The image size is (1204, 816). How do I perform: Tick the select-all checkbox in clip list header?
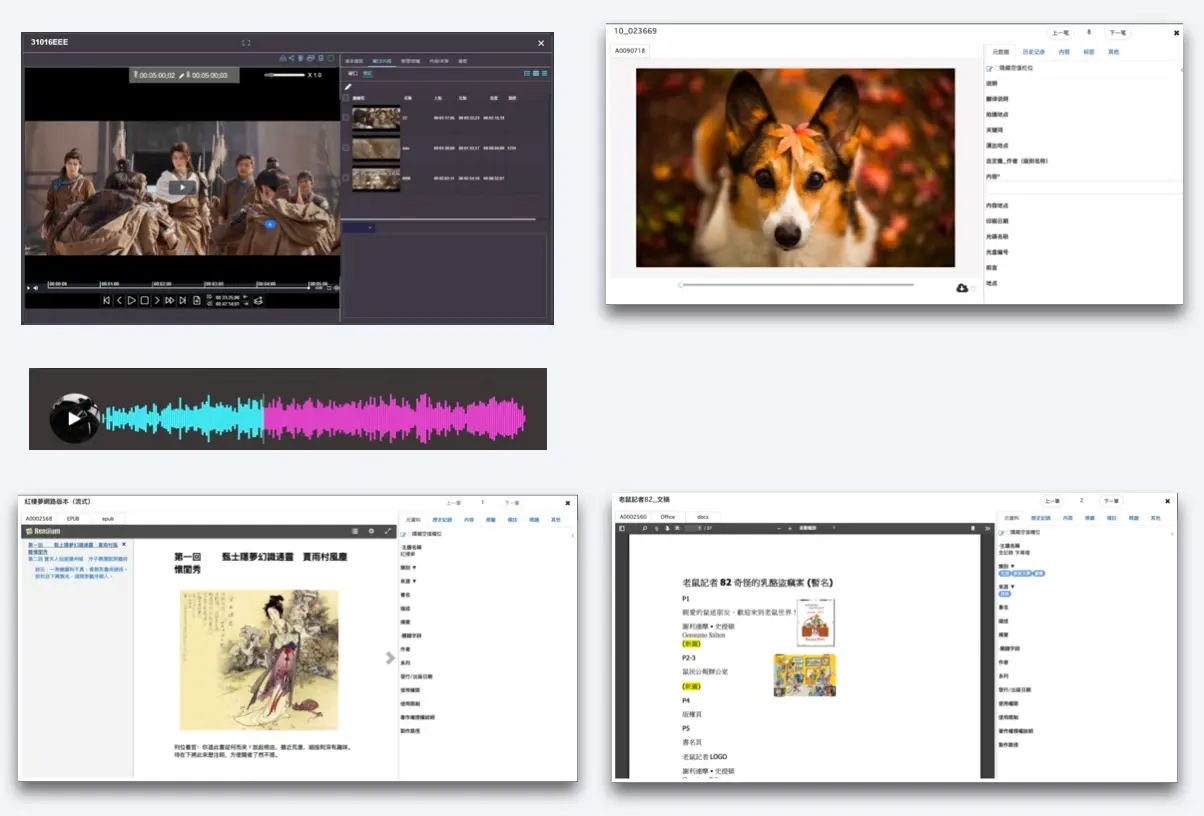[346, 98]
